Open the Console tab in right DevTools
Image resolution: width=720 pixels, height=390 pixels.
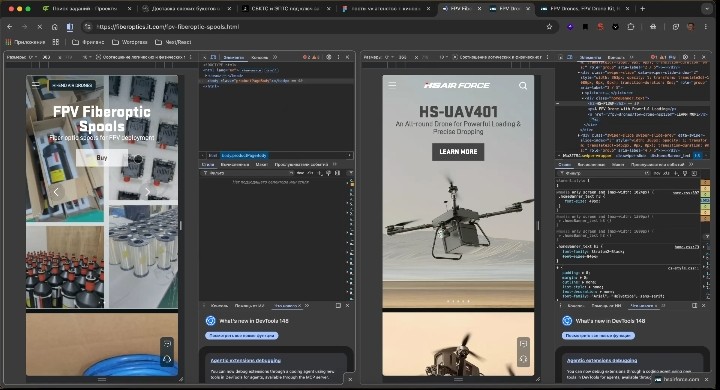(x=616, y=57)
